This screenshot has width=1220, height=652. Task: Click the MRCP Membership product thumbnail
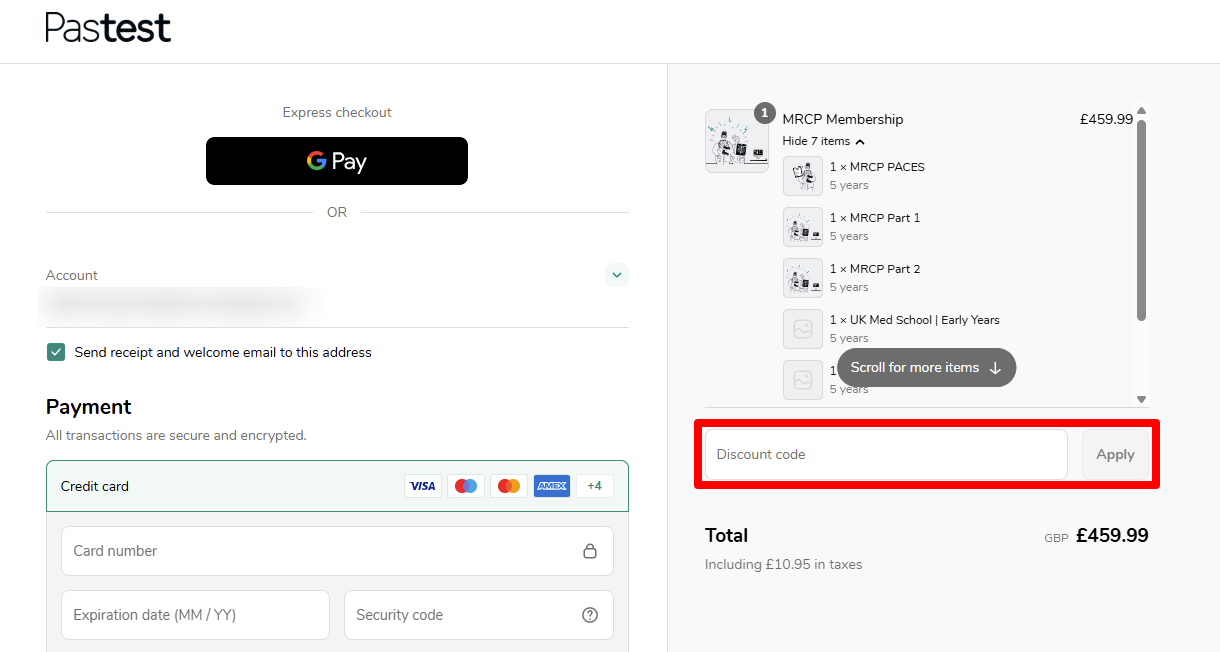coord(737,141)
